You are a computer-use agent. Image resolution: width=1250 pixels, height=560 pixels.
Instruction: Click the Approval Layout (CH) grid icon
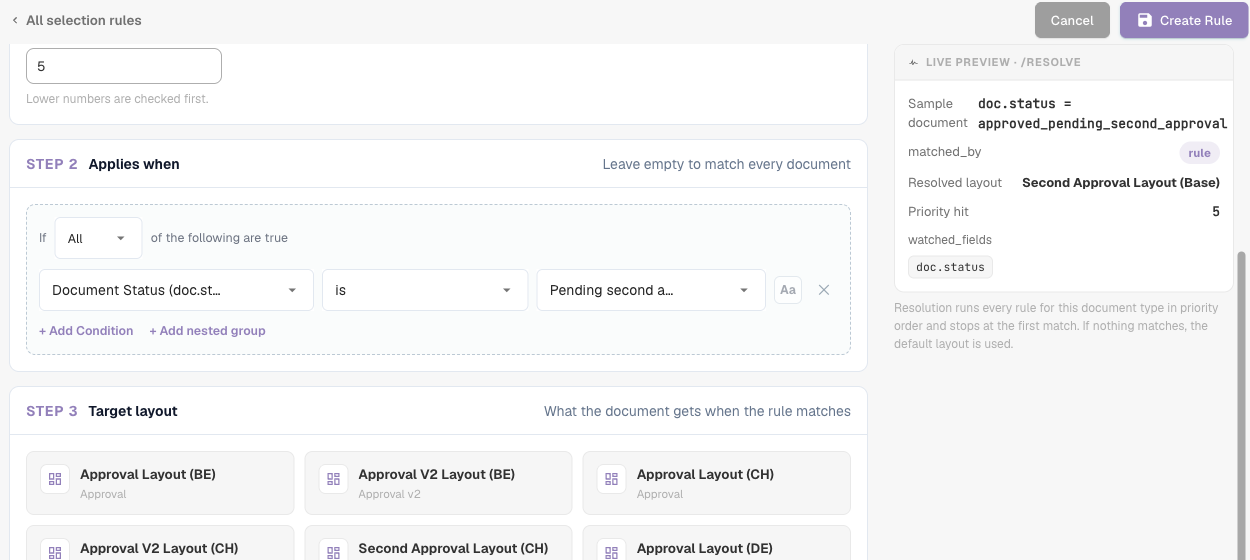(612, 479)
